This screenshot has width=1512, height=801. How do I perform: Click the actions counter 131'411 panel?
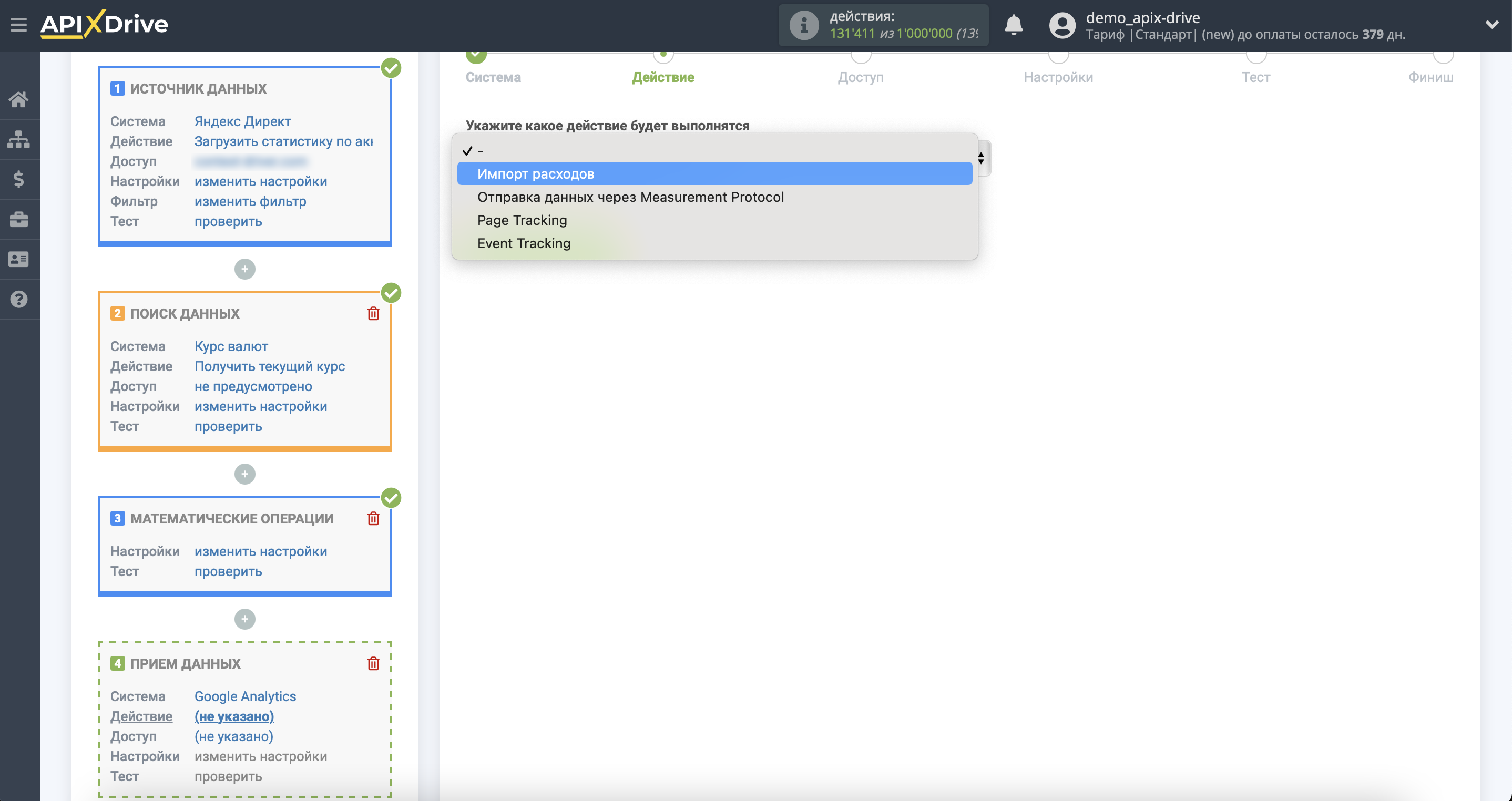[x=883, y=25]
